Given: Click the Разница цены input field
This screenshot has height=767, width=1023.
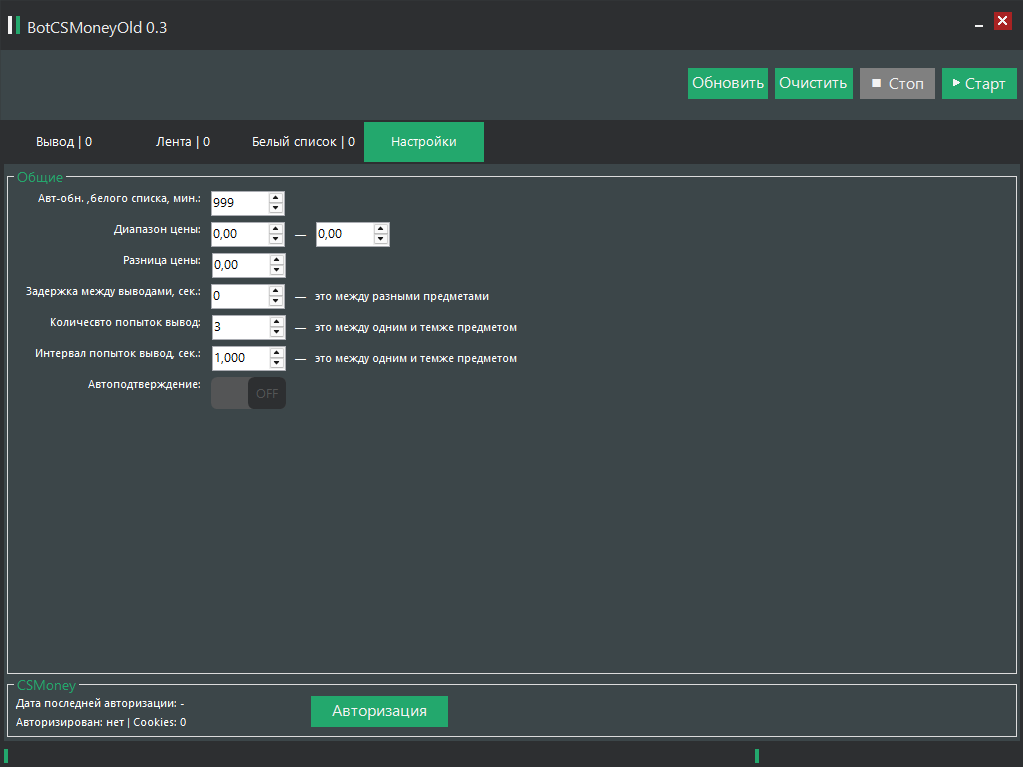Looking at the screenshot, I should (240, 265).
